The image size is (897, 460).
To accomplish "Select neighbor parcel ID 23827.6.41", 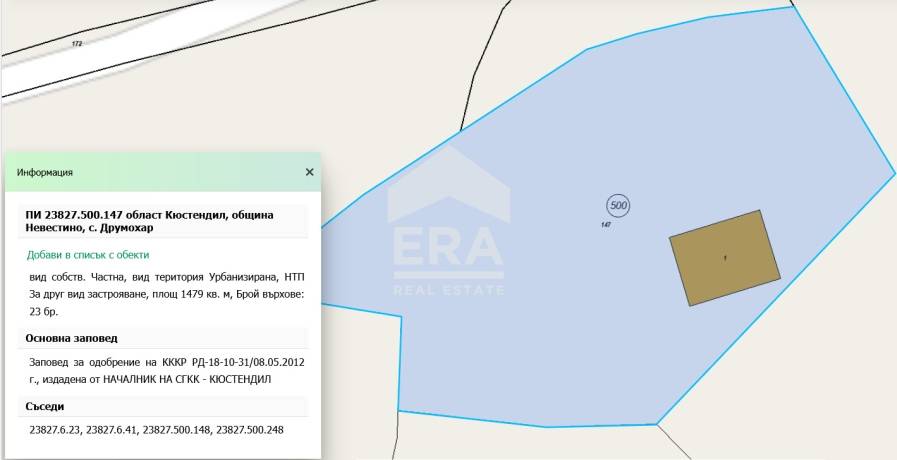I will coord(112,430).
